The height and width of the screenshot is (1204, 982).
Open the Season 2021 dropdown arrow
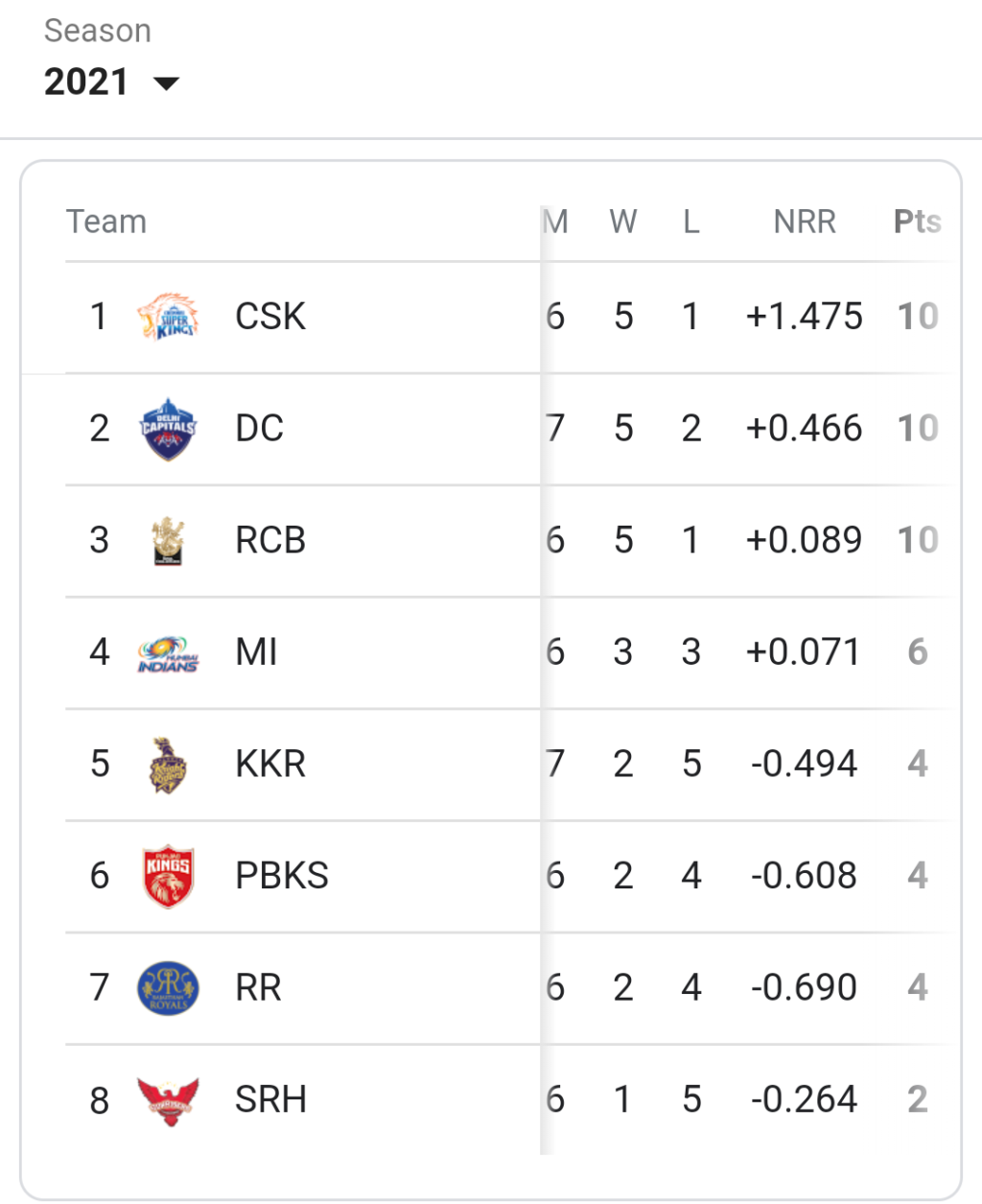[167, 83]
